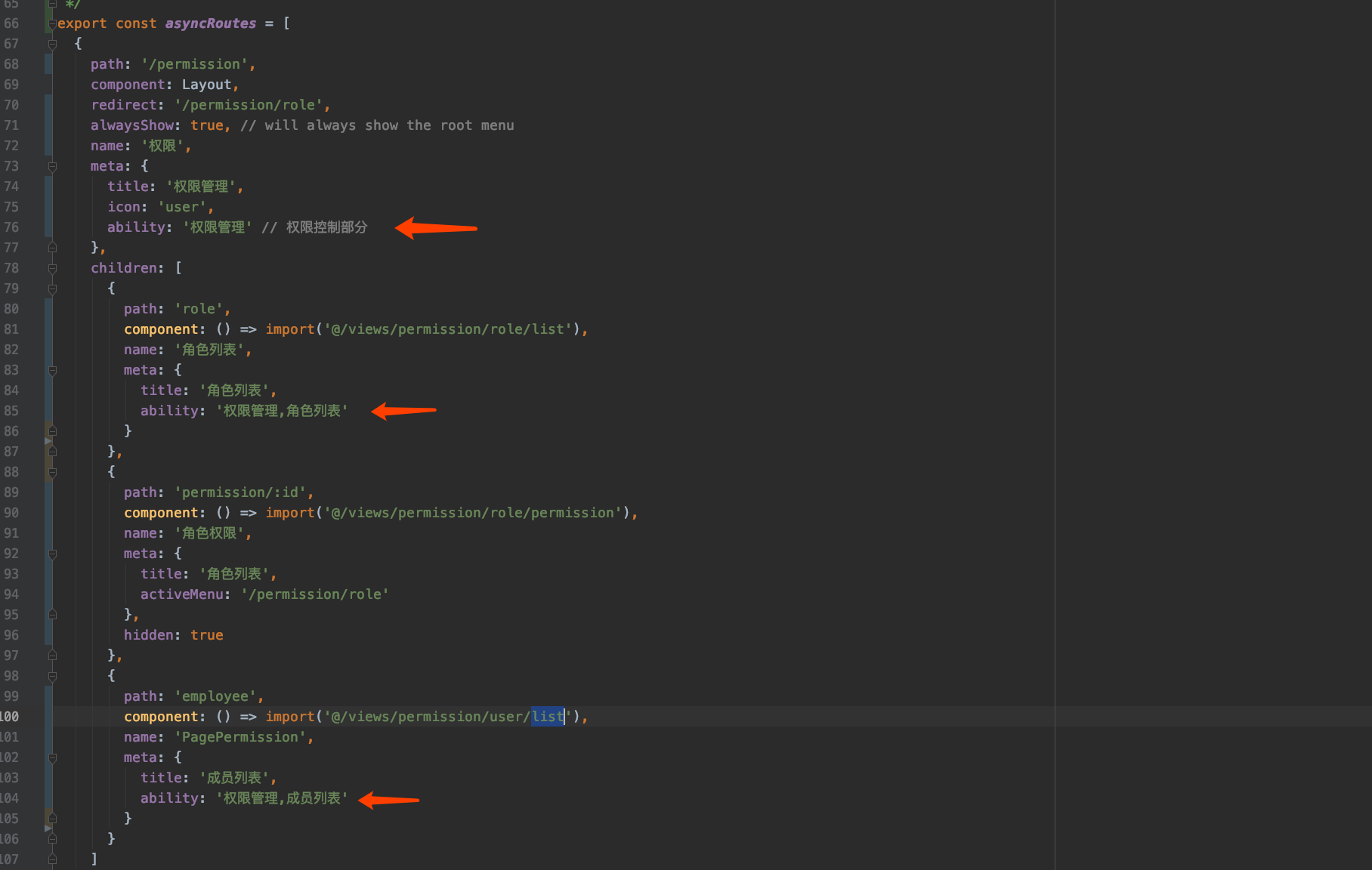Image resolution: width=1372 pixels, height=870 pixels.
Task: Click line number 85 in gutter
Action: click(11, 411)
